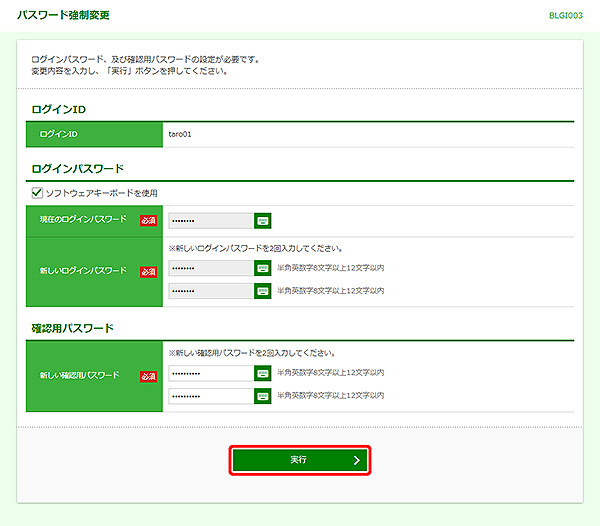The image size is (600, 526).
Task: Focus the first 新しいログインパスワード field
Action: click(211, 268)
